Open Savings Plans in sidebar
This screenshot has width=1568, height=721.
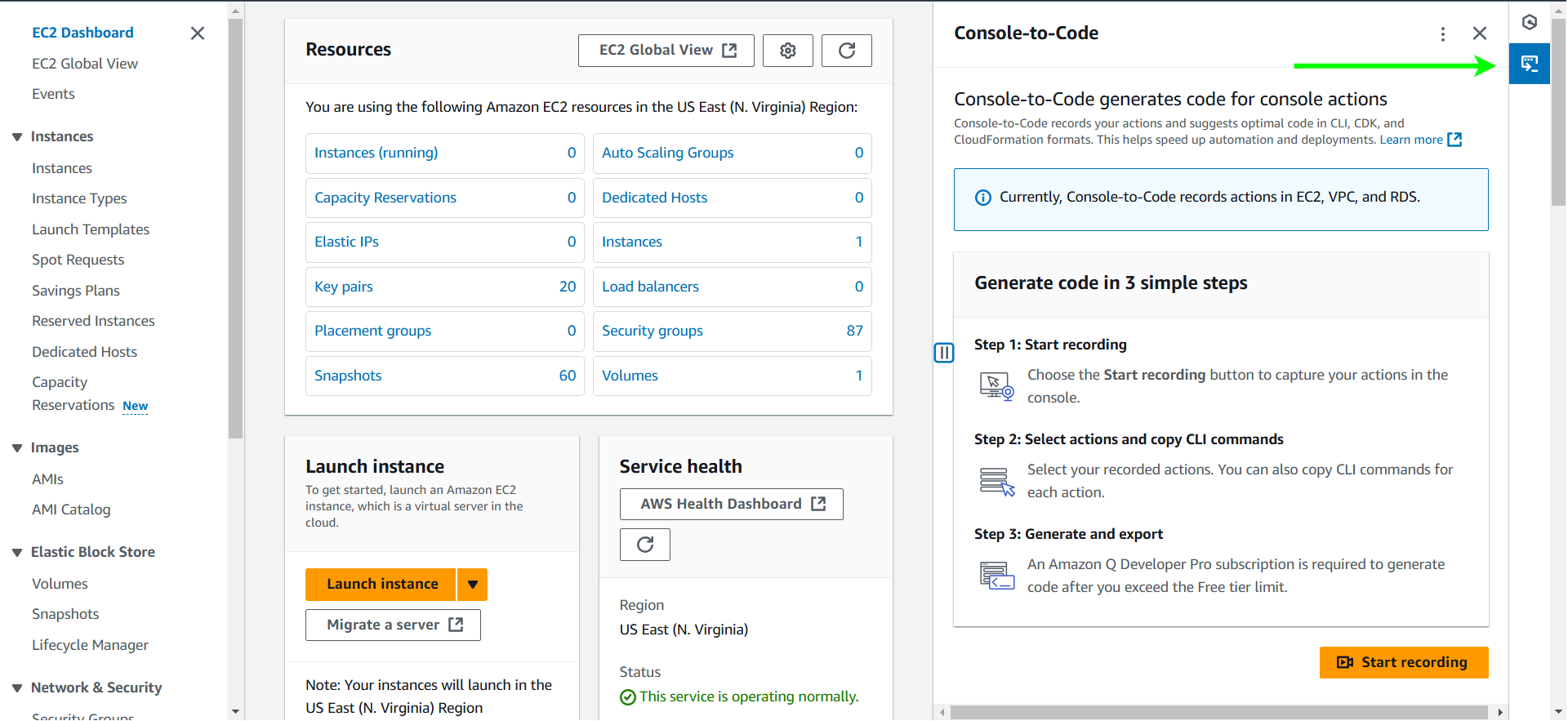[x=76, y=291]
